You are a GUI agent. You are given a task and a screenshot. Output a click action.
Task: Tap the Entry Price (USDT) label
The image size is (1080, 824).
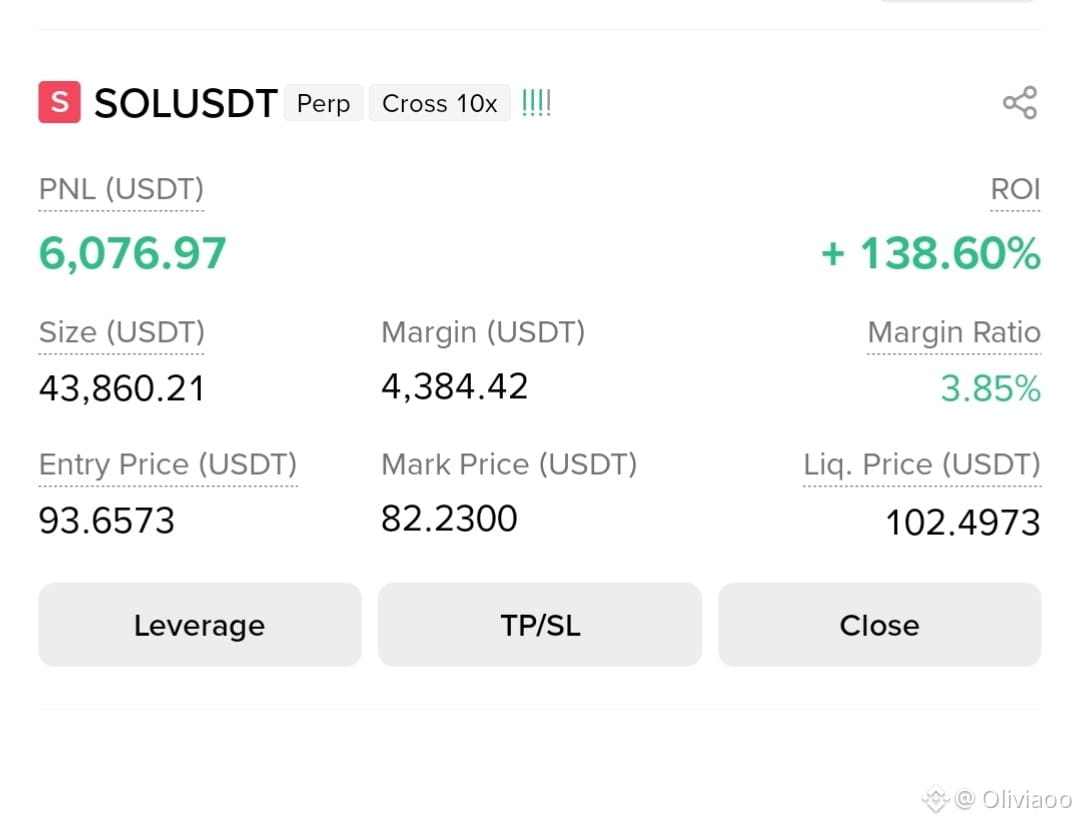pos(168,464)
